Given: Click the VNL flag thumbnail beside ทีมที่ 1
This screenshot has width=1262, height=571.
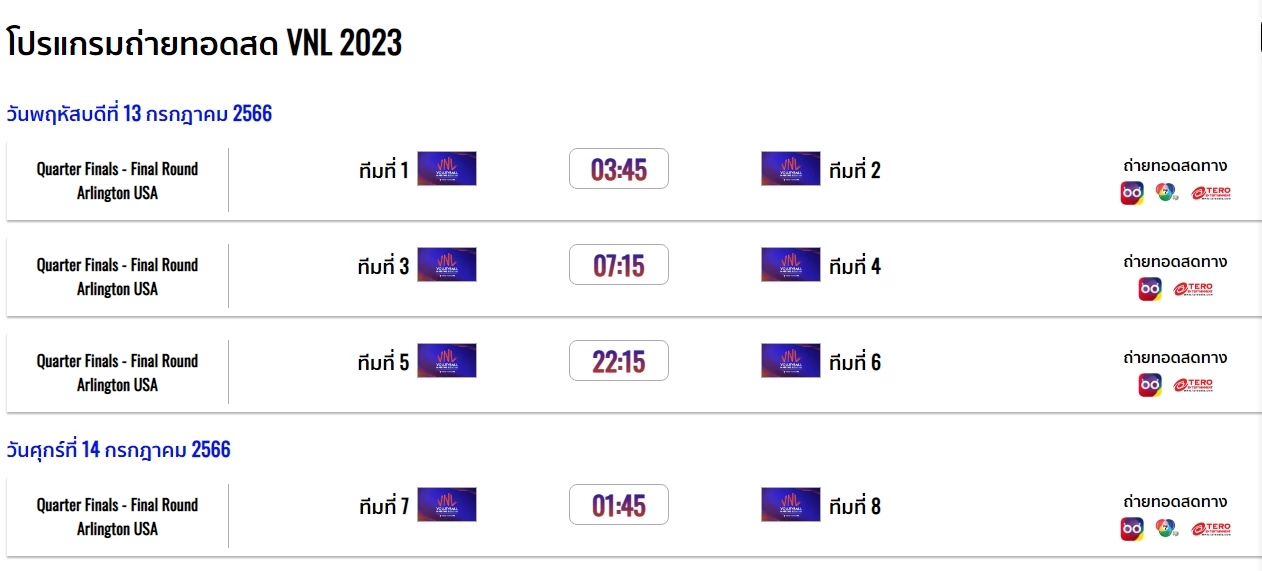Looking at the screenshot, I should coord(446,169).
